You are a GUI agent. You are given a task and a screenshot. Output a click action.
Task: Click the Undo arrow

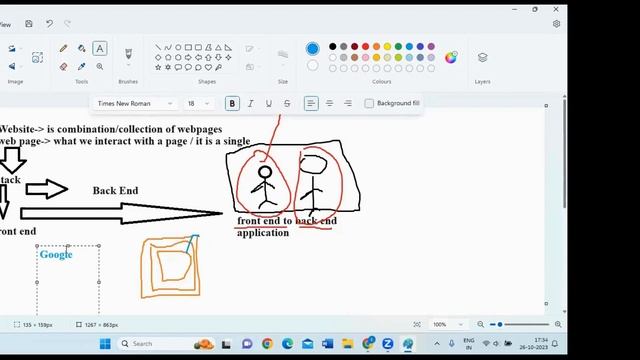[49, 24]
